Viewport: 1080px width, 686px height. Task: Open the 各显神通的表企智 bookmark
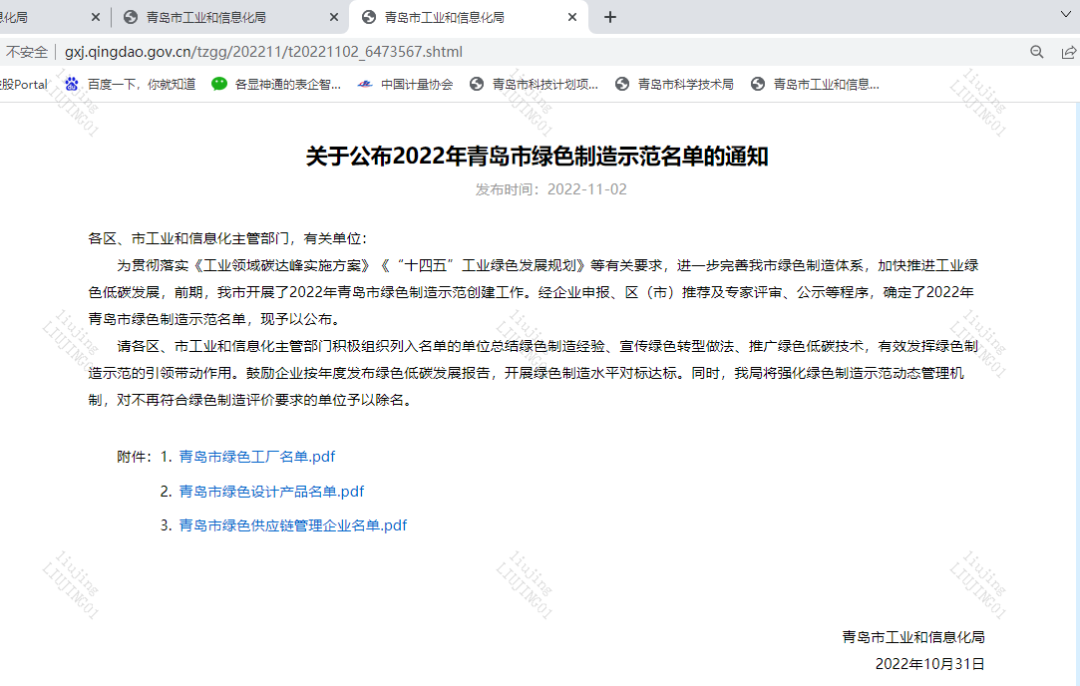point(276,84)
